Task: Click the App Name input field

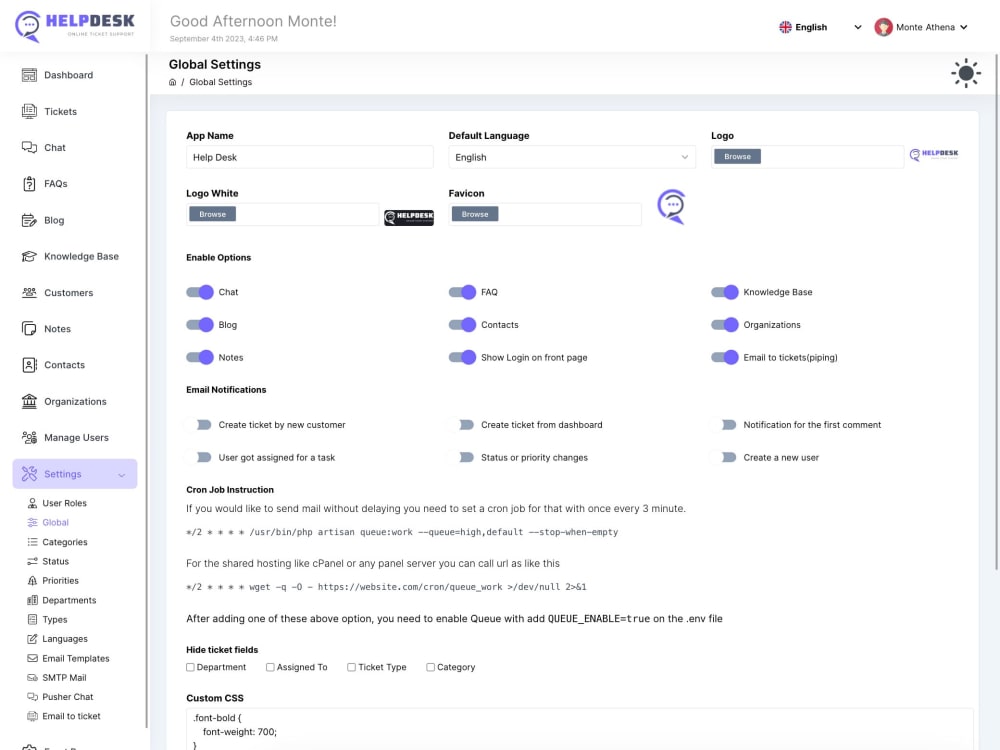Action: click(x=309, y=157)
